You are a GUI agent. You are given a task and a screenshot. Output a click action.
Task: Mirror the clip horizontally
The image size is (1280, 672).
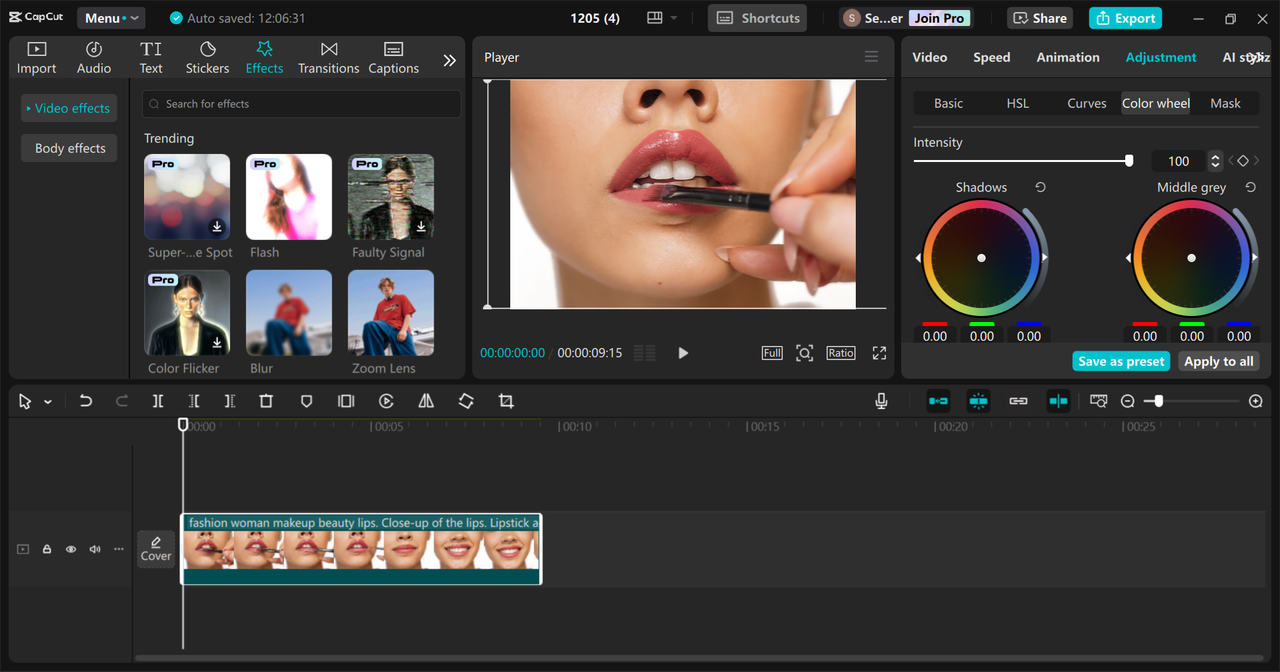point(426,401)
